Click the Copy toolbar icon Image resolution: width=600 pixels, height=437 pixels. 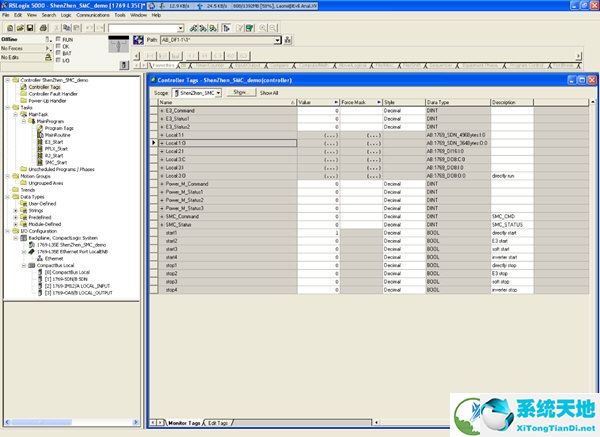pyautogui.click(x=67, y=28)
